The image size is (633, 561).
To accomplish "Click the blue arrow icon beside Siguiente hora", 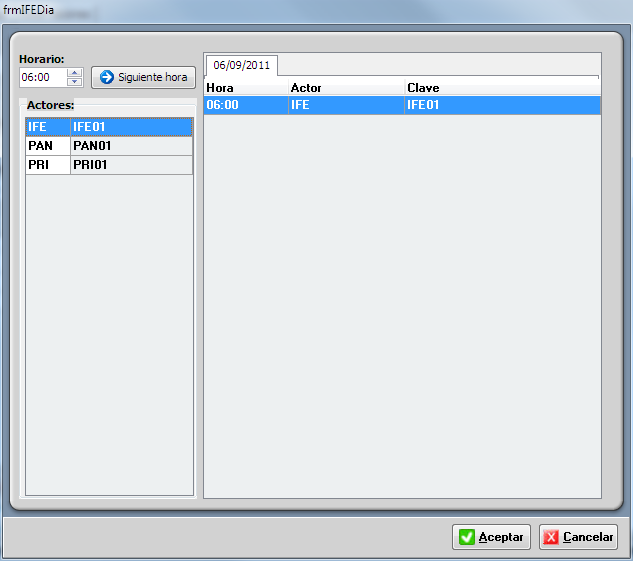I will tap(107, 77).
